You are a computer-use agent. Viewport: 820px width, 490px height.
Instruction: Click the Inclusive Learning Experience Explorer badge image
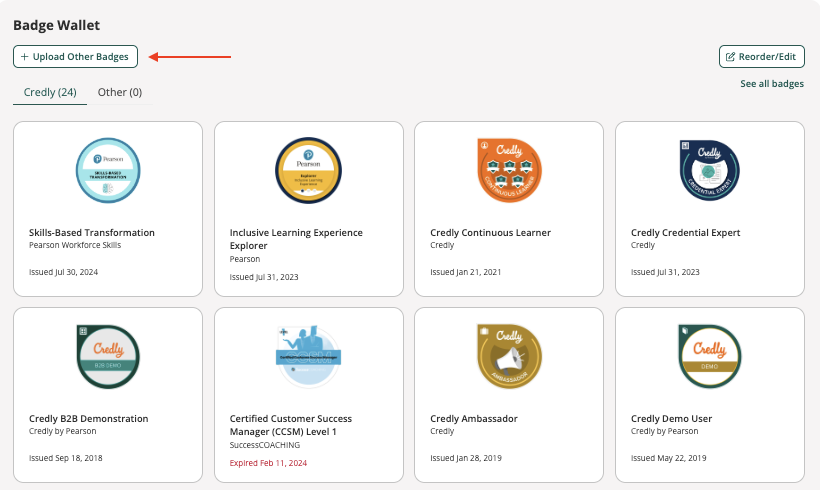pyautogui.click(x=309, y=170)
